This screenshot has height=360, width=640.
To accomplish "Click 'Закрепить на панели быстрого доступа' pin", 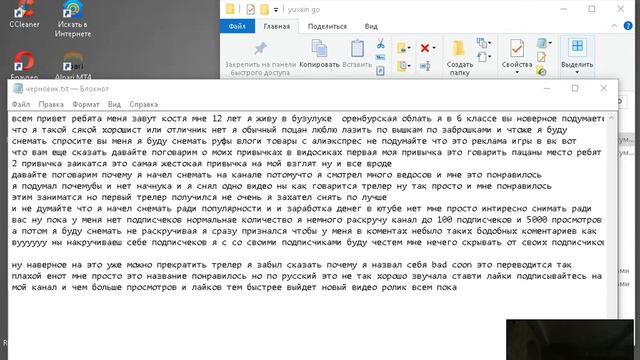I will 260,57.
